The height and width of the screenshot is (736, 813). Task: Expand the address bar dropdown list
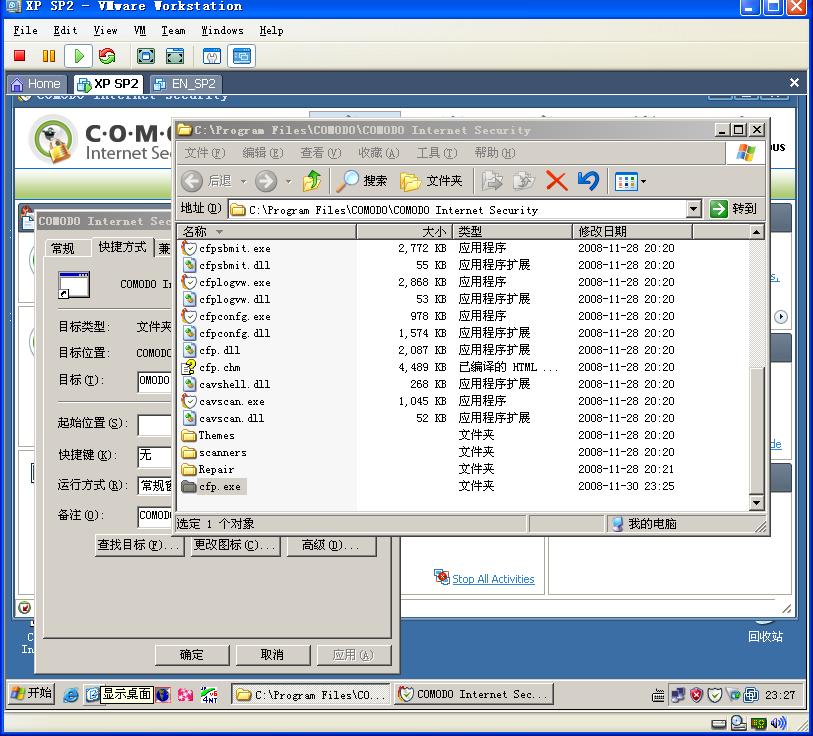point(693,209)
